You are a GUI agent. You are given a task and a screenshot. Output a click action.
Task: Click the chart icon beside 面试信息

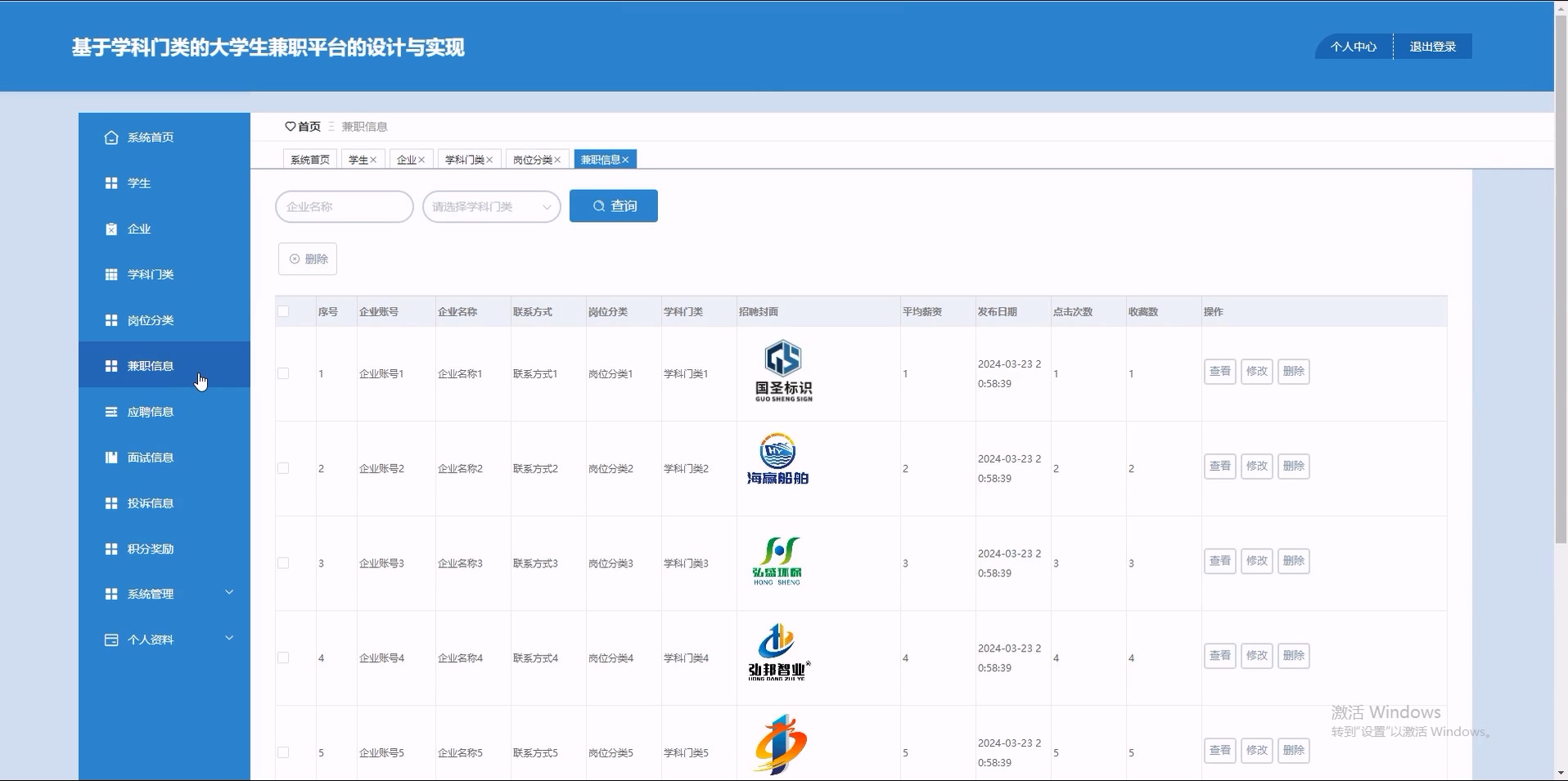111,458
